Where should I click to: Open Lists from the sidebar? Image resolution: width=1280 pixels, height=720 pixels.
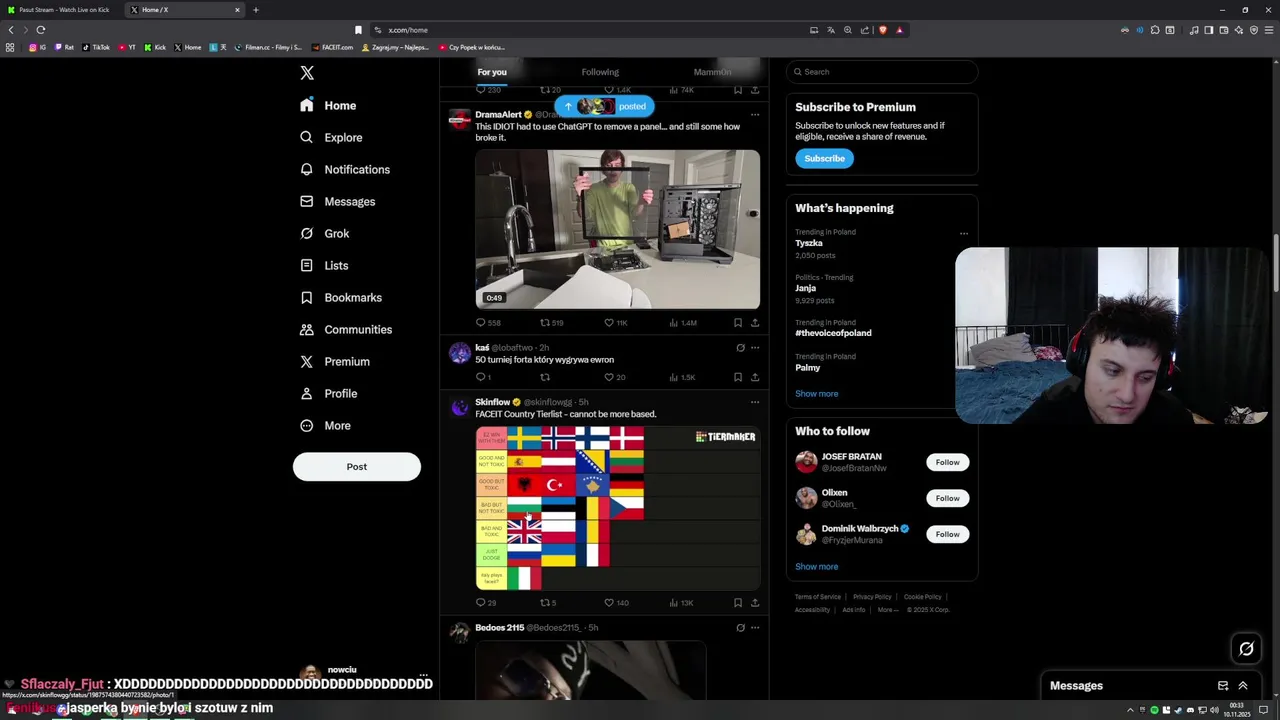(x=324, y=265)
